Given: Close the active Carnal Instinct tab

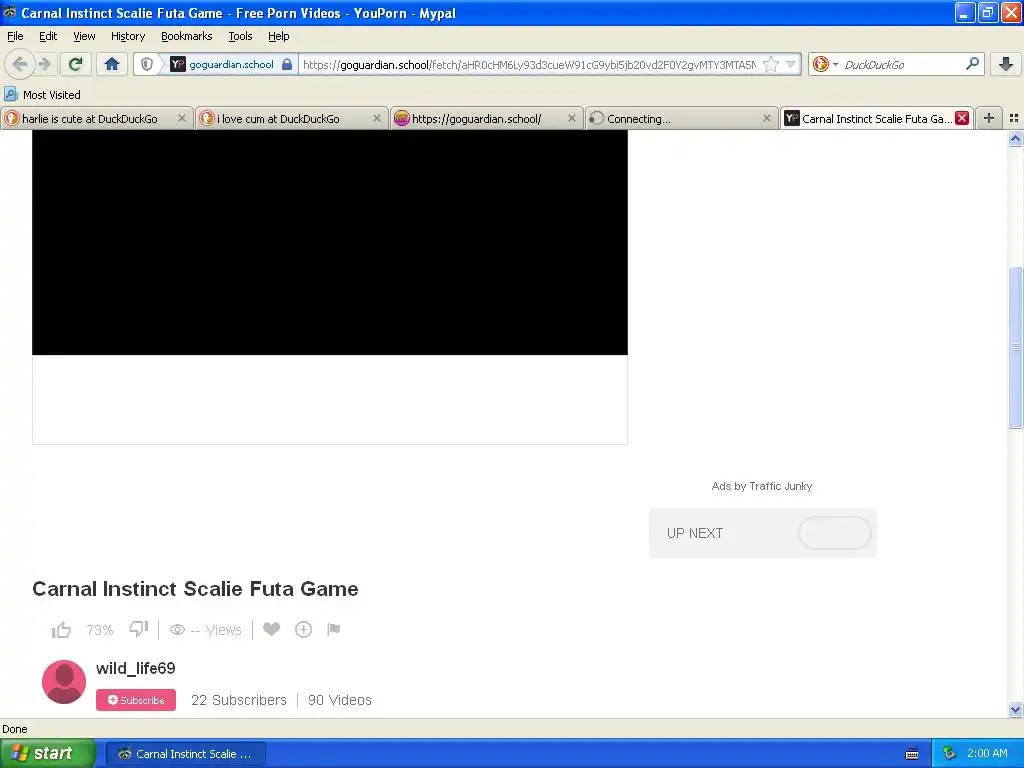Looking at the screenshot, I should pos(962,118).
